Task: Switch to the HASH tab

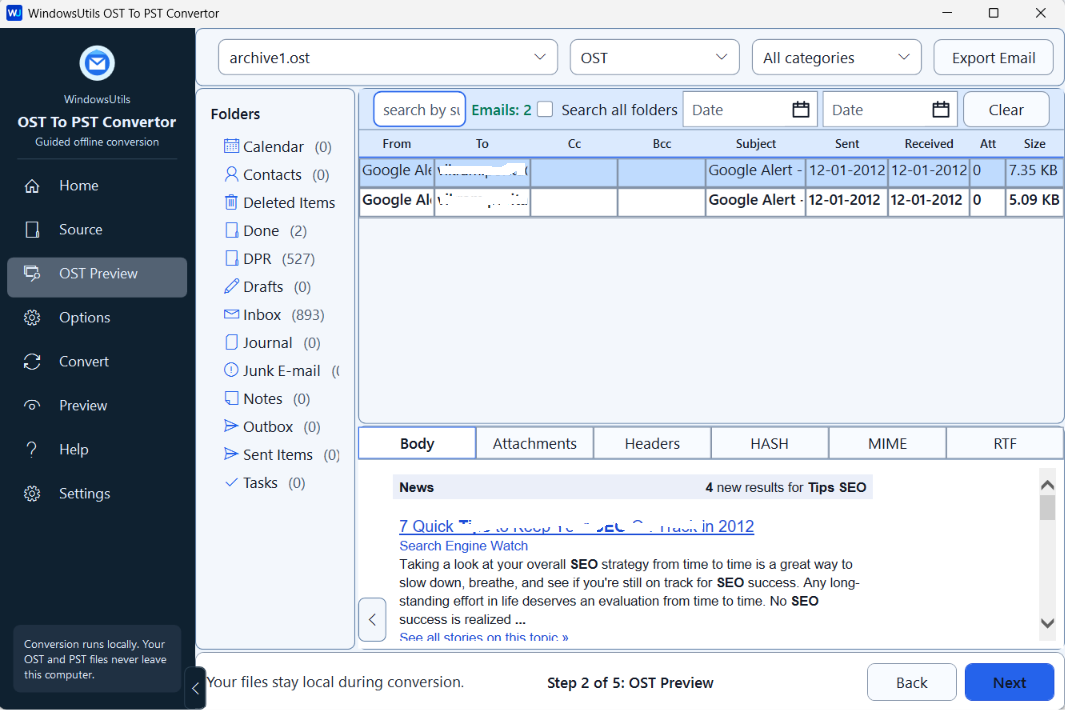Action: tap(770, 444)
